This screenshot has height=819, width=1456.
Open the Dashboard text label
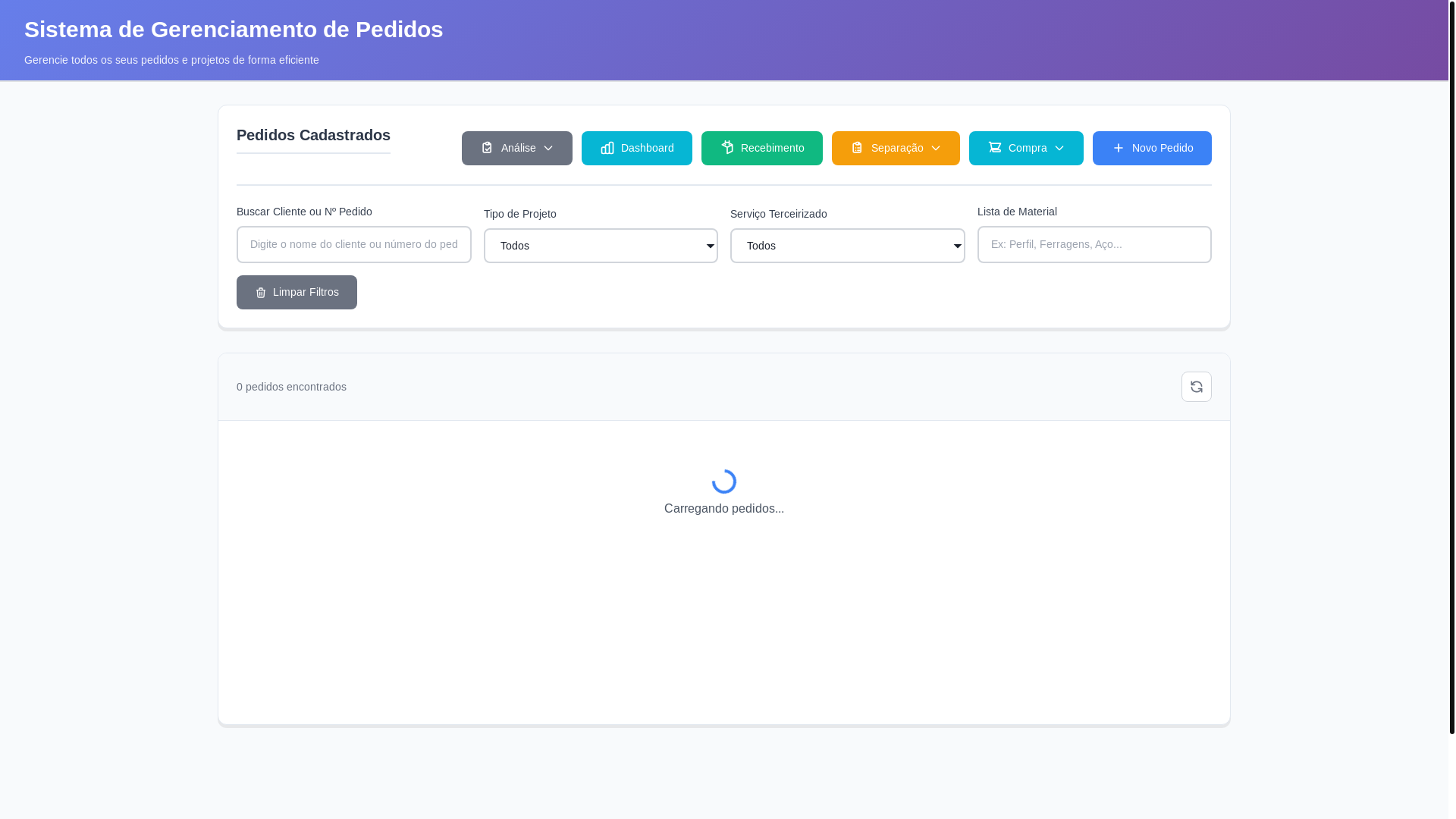pos(647,148)
